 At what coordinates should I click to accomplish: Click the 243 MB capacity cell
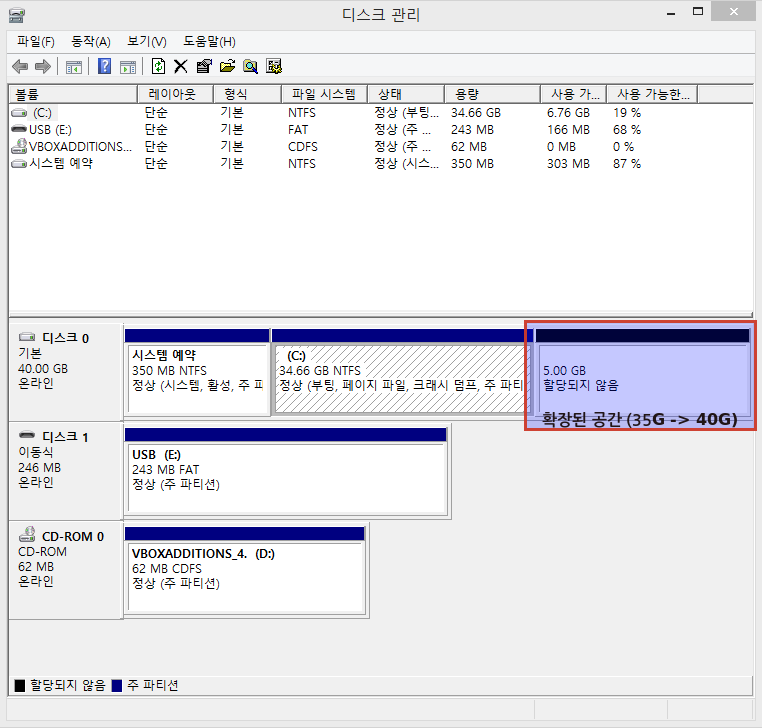[x=472, y=130]
